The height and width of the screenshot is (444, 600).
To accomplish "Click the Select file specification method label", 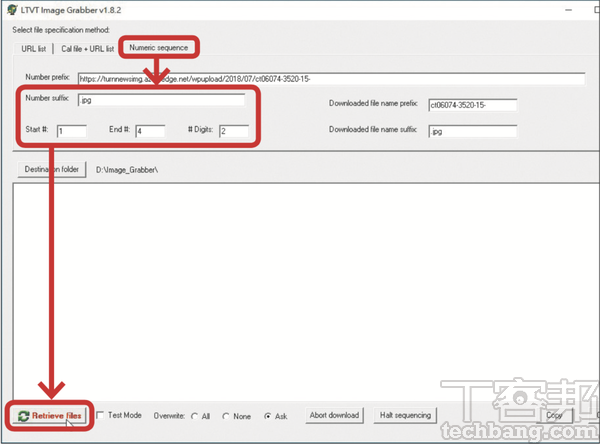I will tap(61, 30).
